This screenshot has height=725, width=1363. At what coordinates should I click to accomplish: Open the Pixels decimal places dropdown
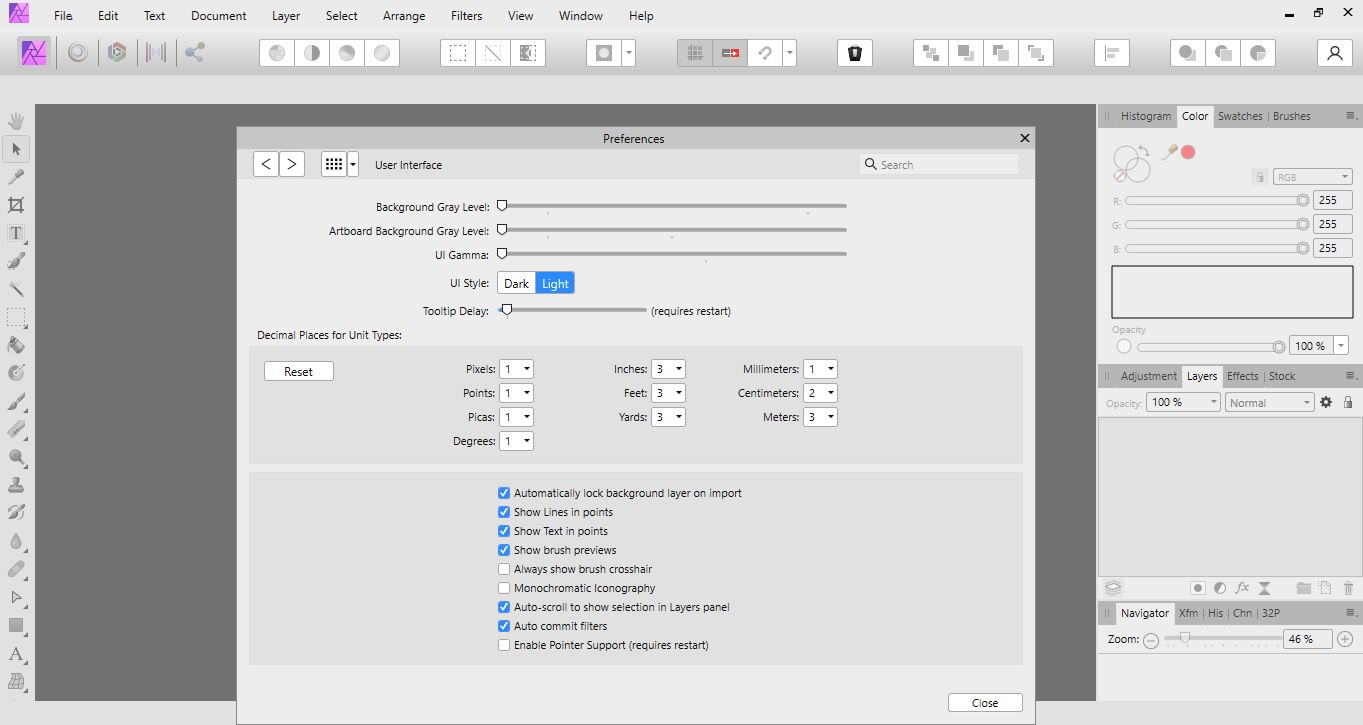click(516, 368)
